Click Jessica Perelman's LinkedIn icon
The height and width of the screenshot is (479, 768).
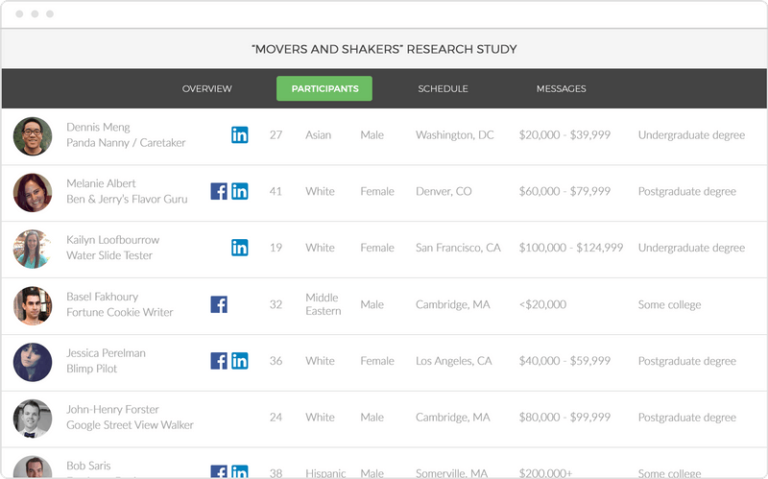[240, 361]
